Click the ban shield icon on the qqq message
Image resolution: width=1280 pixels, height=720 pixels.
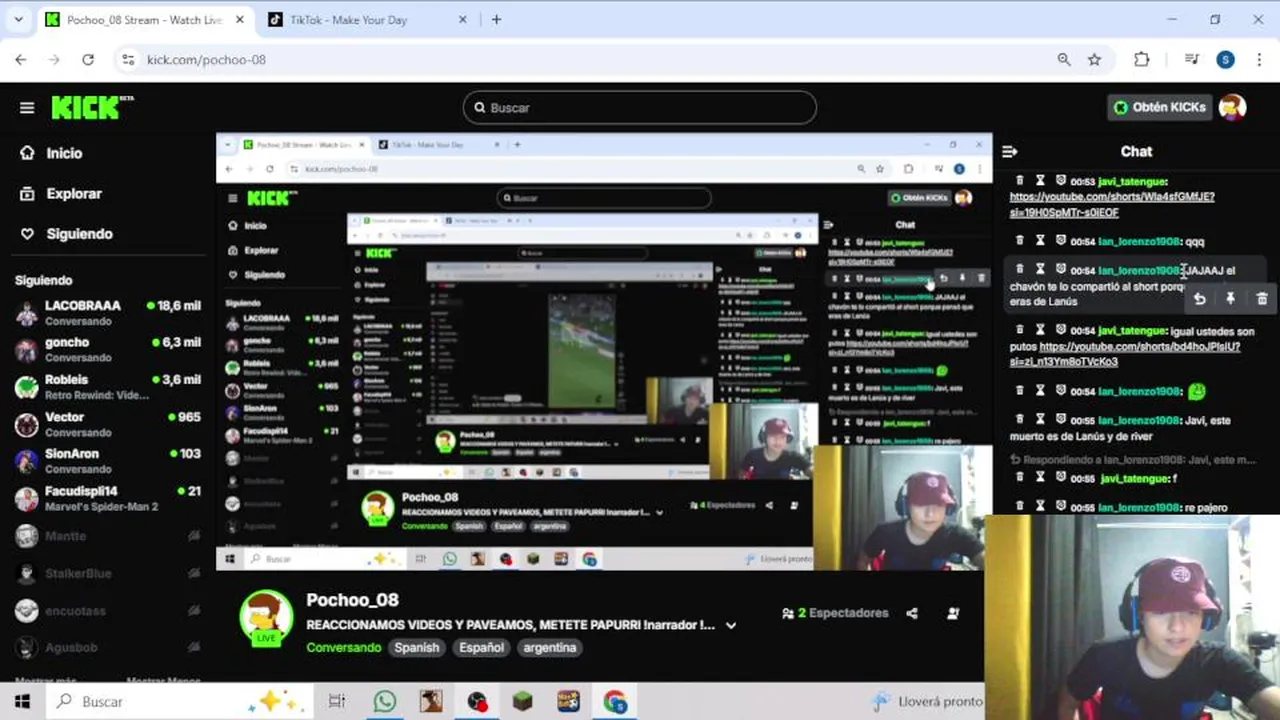(1060, 240)
